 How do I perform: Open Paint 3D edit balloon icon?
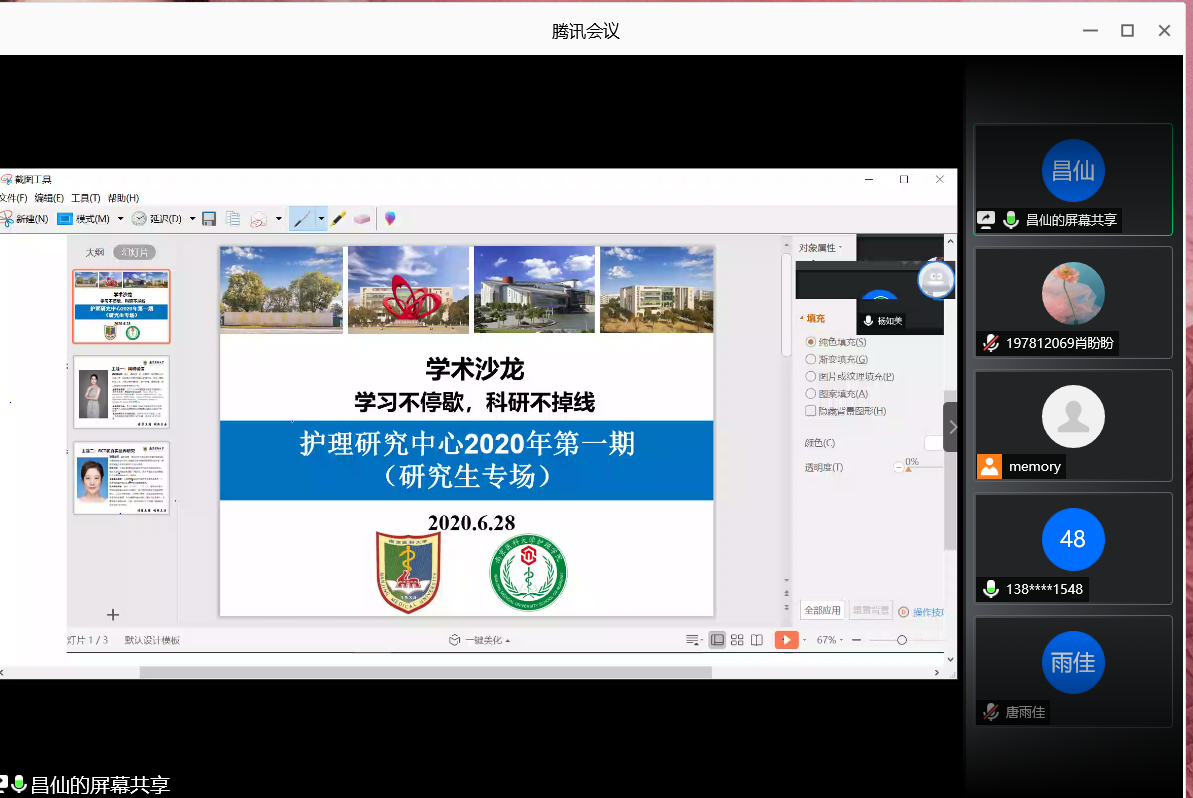coord(390,218)
